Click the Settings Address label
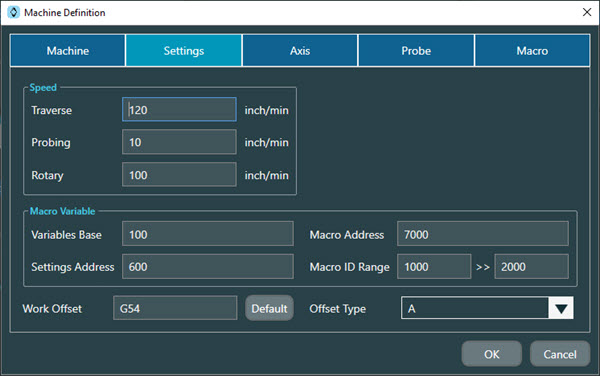The image size is (600, 376). [73, 267]
